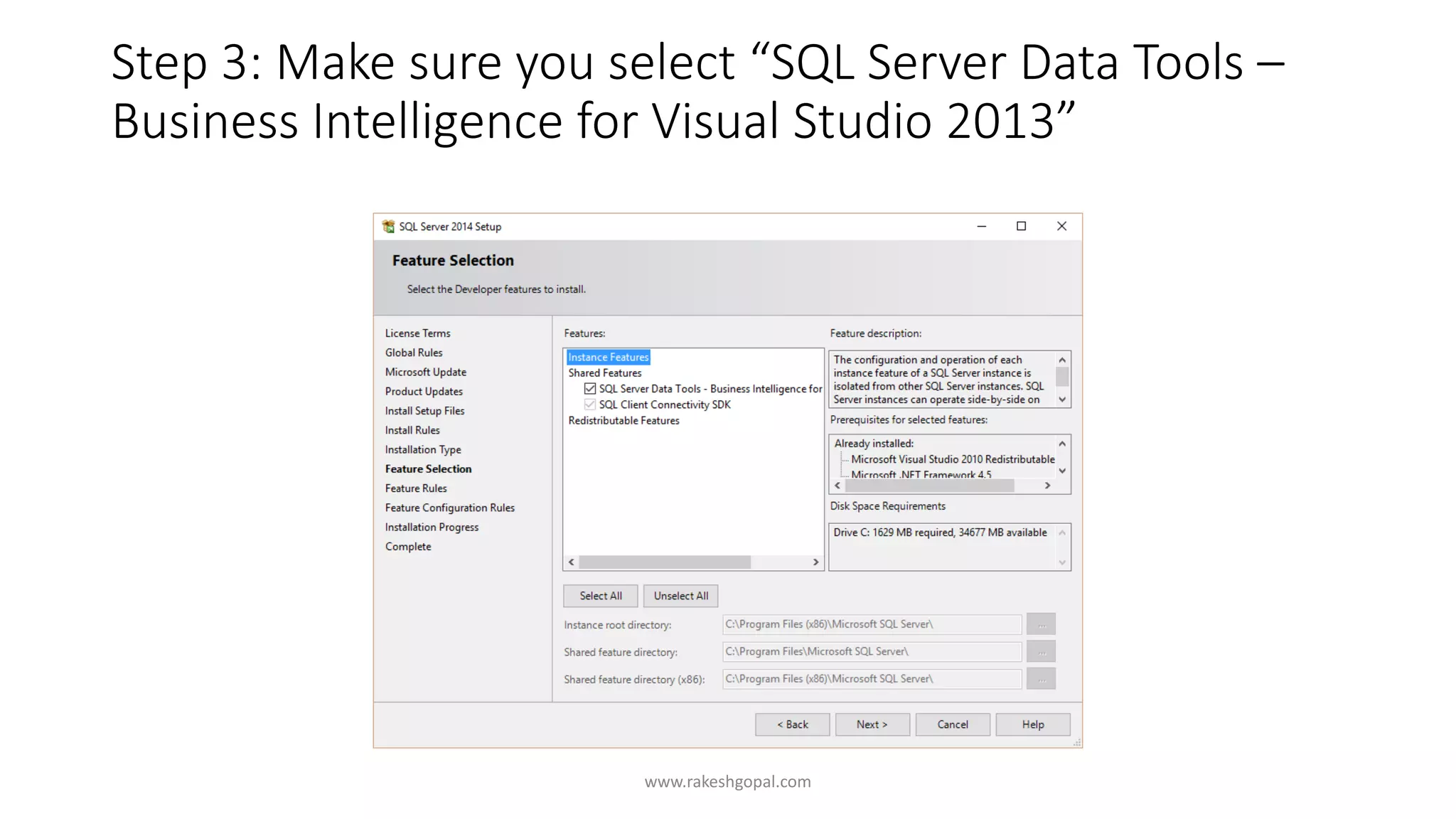The height and width of the screenshot is (819, 1456).
Task: Open Help for Feature Selection
Action: point(1033,724)
